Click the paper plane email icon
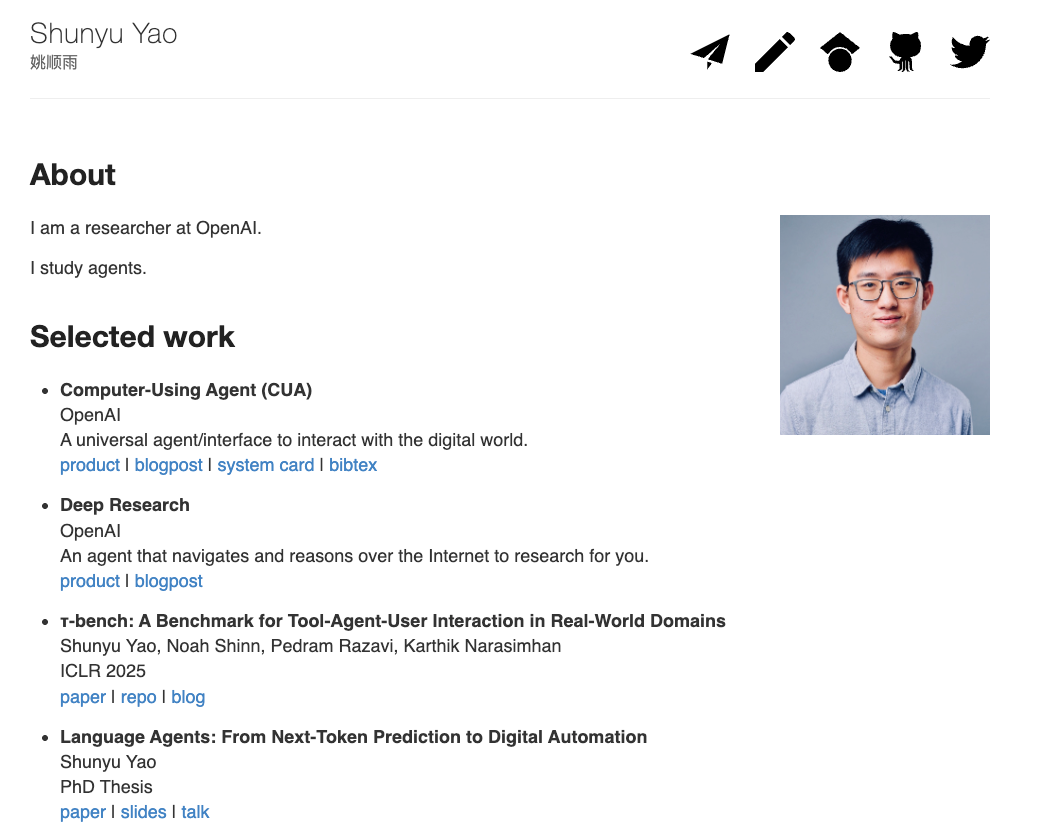Screen dimensions: 1039x838 (710, 52)
